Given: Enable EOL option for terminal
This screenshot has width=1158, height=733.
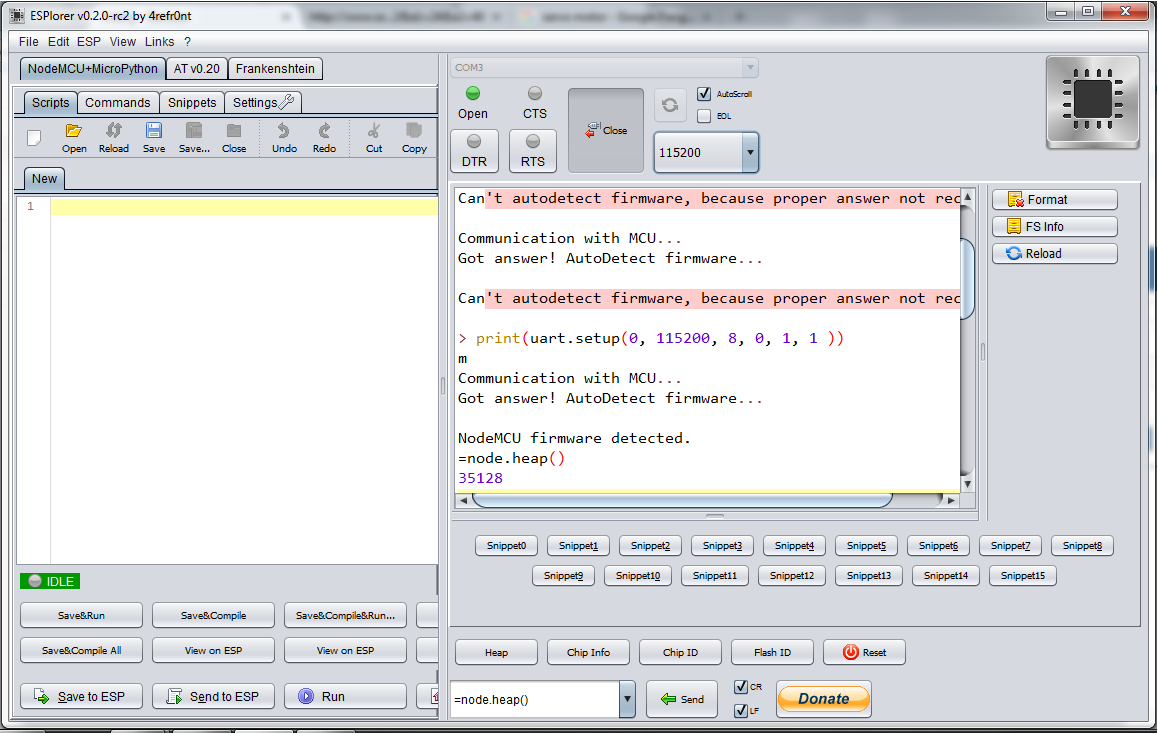Looking at the screenshot, I should click(703, 116).
